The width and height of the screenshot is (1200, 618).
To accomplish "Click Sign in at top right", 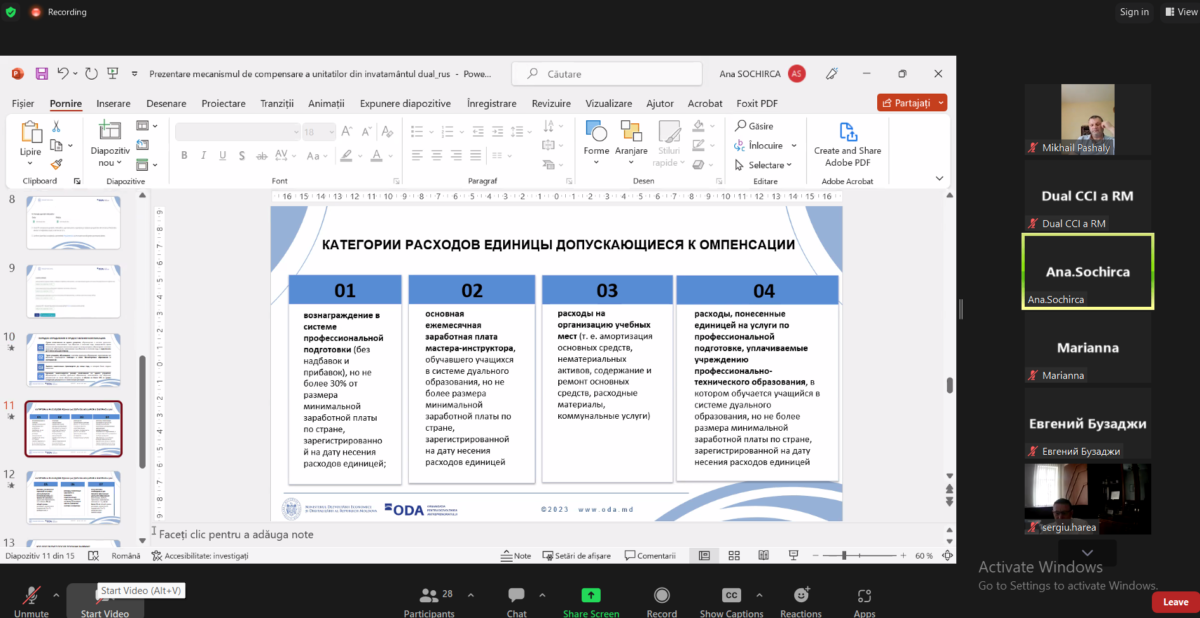I will click(1134, 12).
